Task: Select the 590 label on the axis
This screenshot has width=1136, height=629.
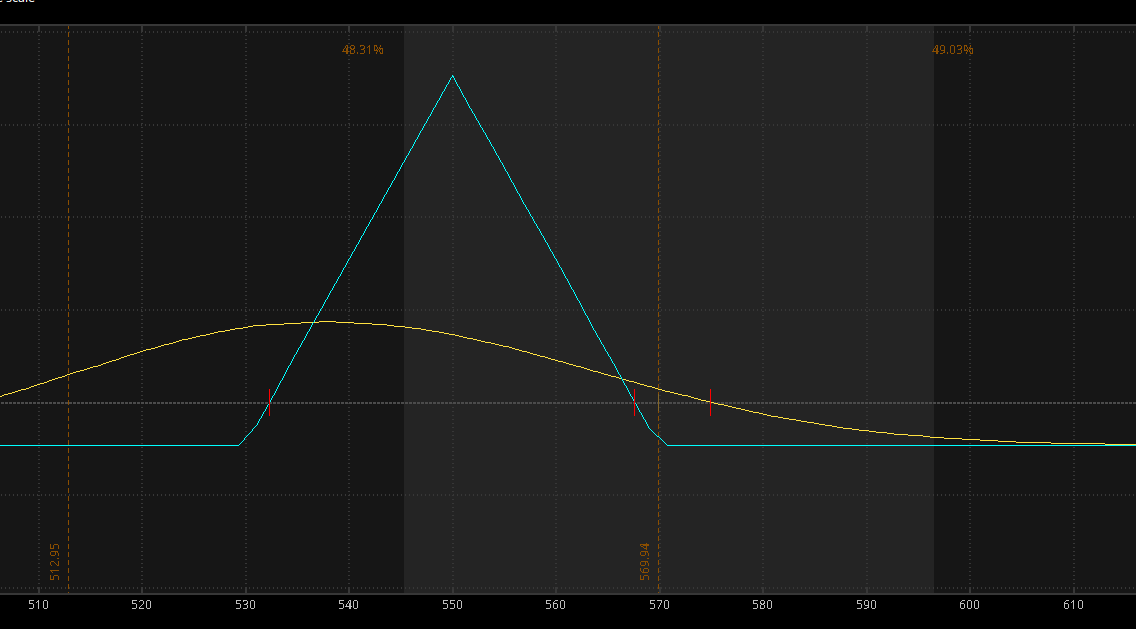Action: (866, 604)
